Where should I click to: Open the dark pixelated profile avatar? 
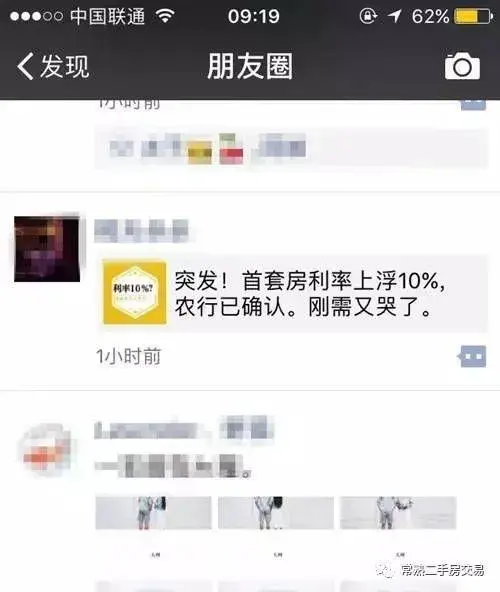[x=47, y=249]
